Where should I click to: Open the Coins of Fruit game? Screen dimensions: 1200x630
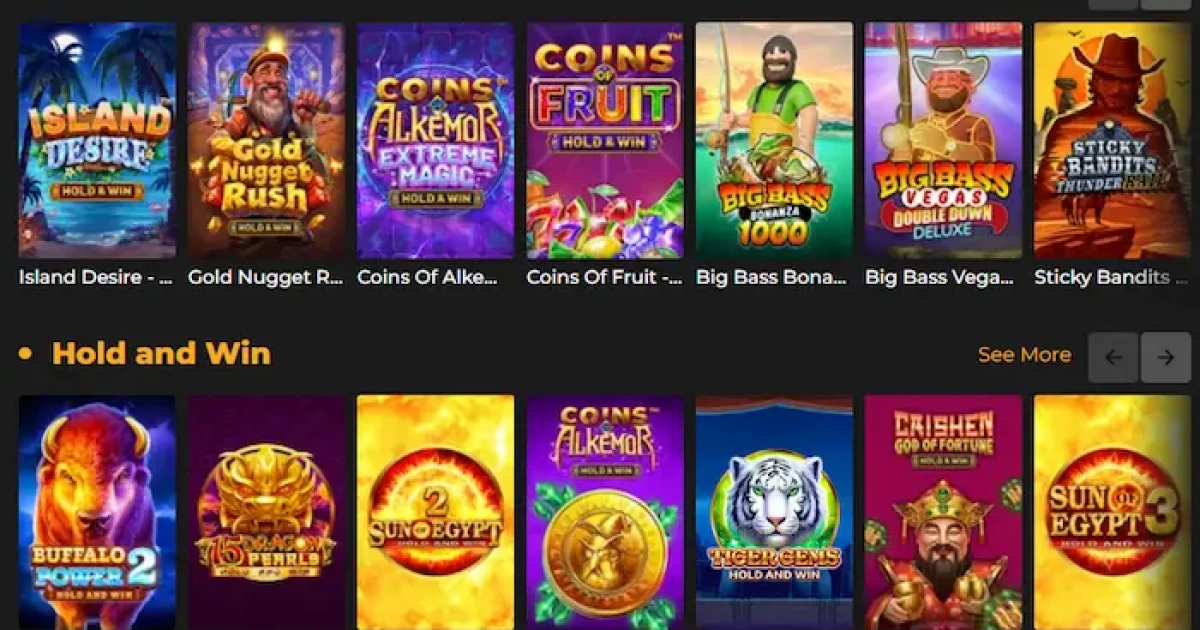click(605, 140)
